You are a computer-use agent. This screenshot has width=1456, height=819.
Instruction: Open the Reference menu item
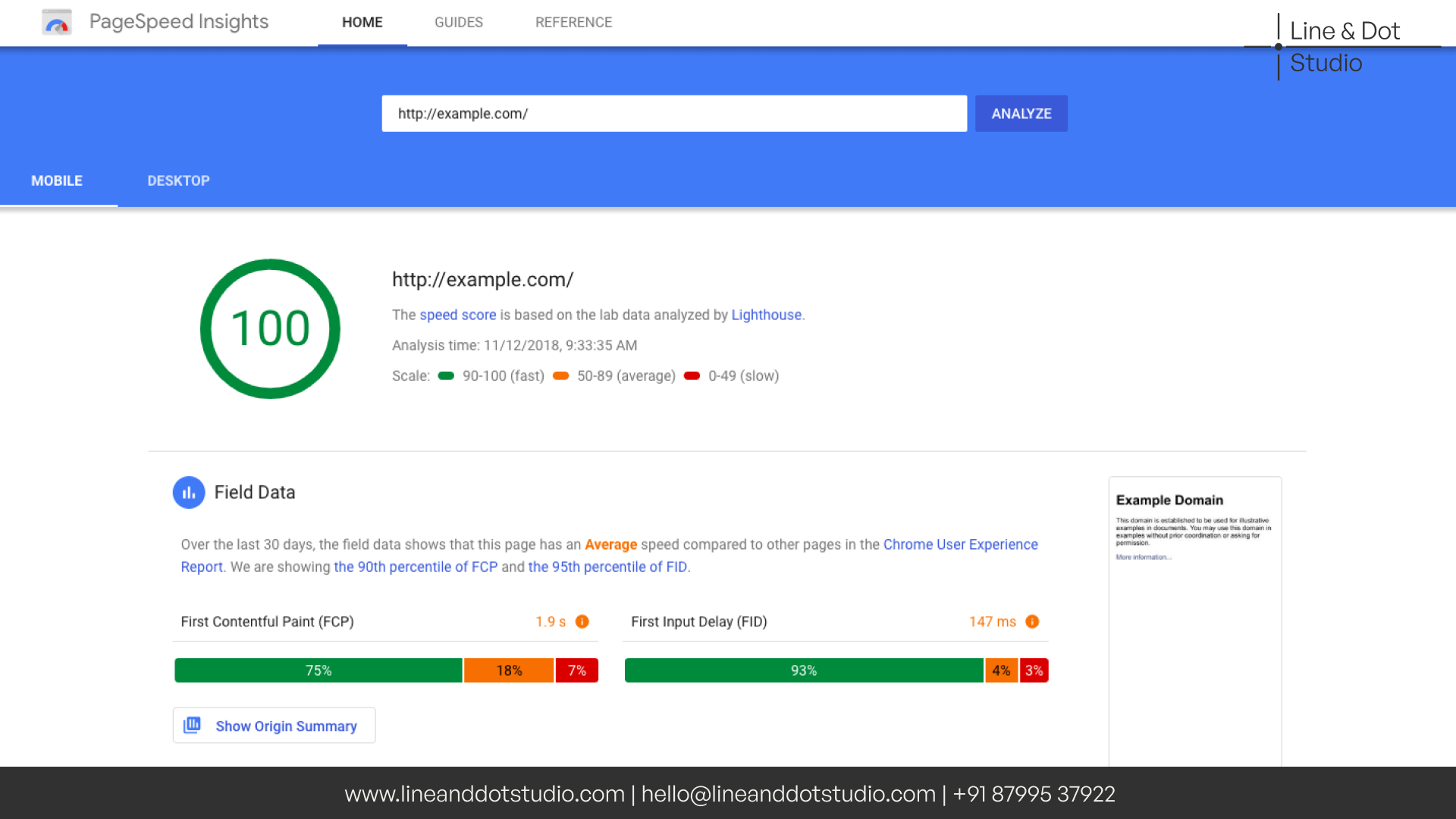point(573,23)
